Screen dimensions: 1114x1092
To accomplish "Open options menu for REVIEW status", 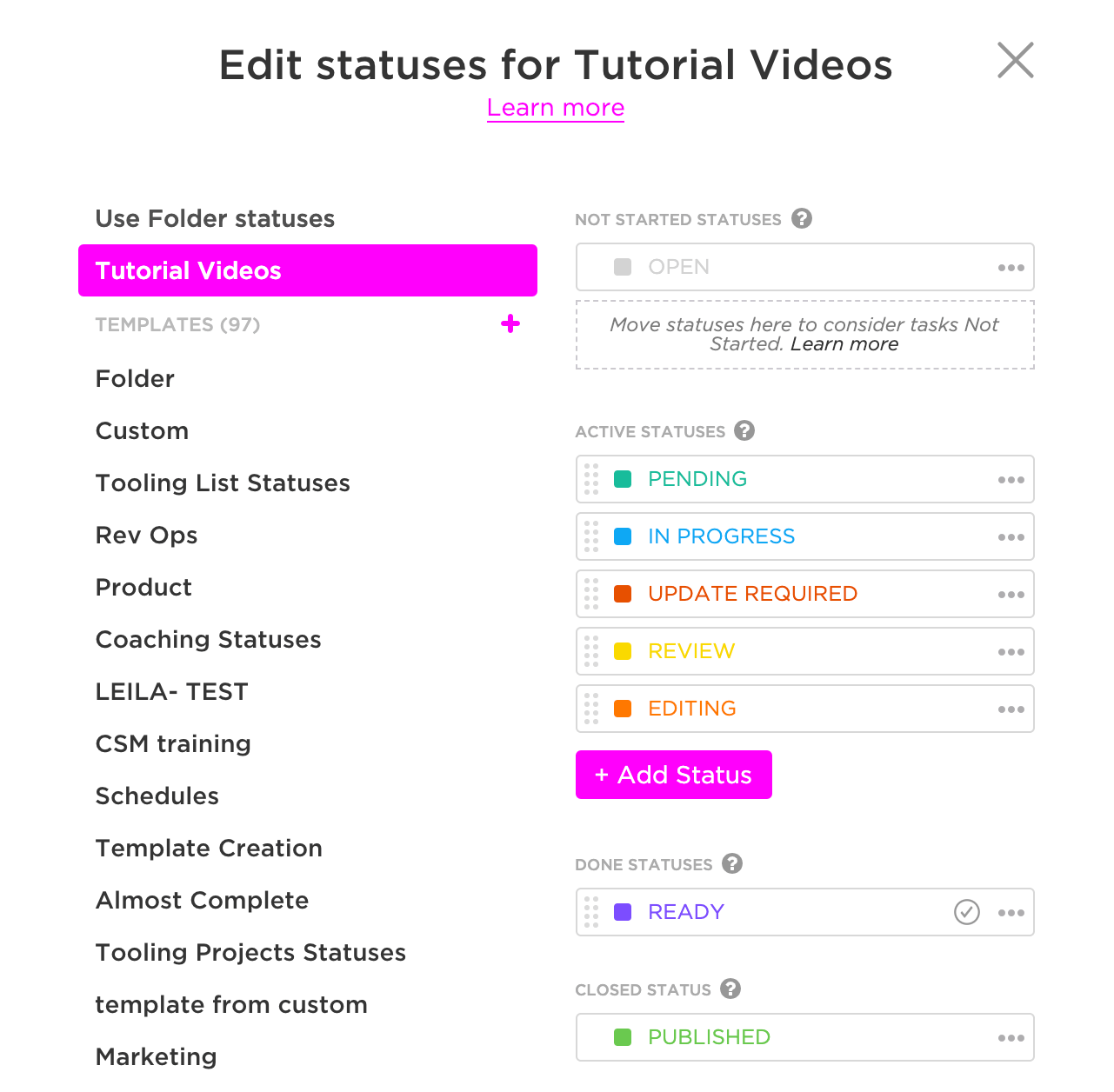I will coord(1011,652).
